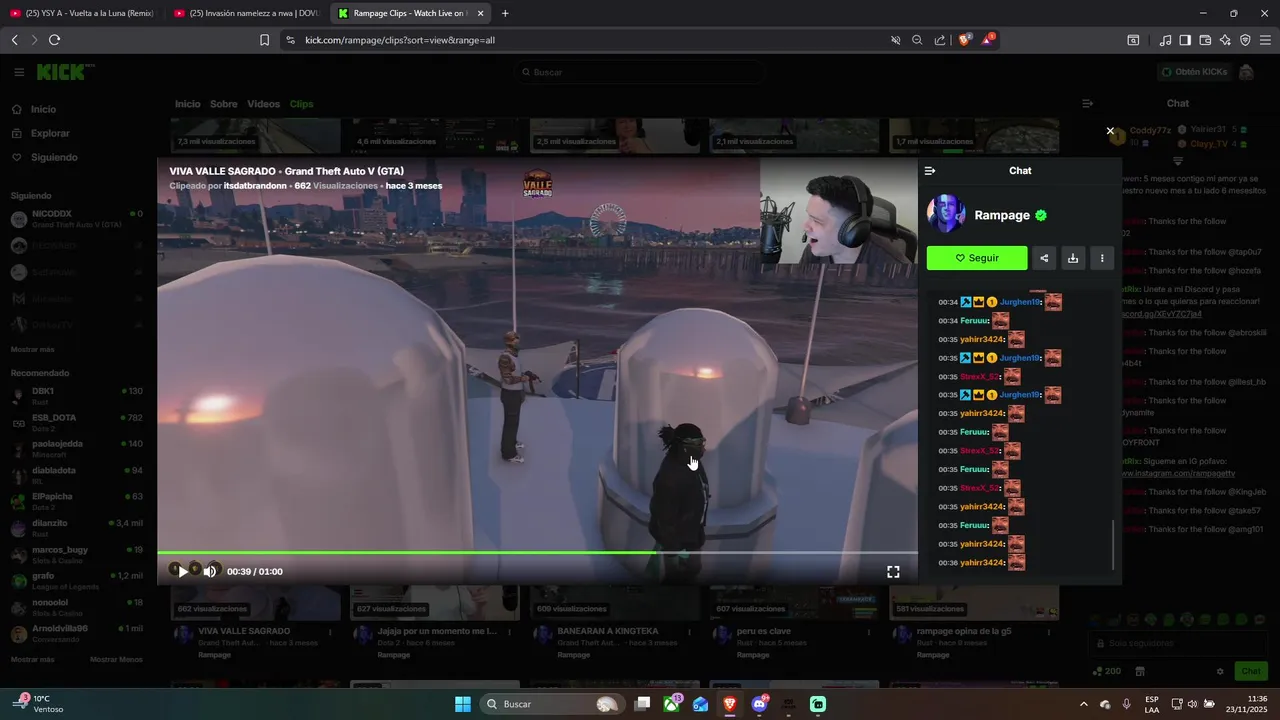1280x720 pixels.
Task: Click the green Chat send button
Action: (x=1251, y=671)
